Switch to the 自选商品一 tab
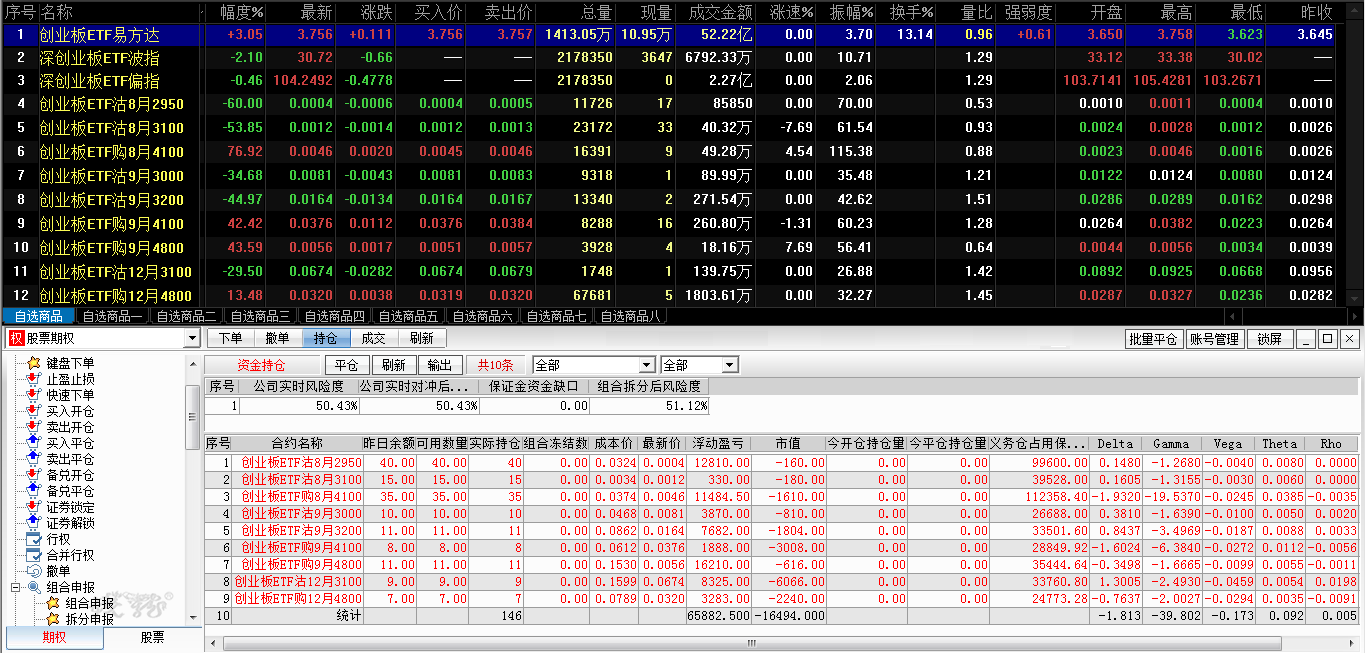The width and height of the screenshot is (1365, 653). tap(112, 316)
